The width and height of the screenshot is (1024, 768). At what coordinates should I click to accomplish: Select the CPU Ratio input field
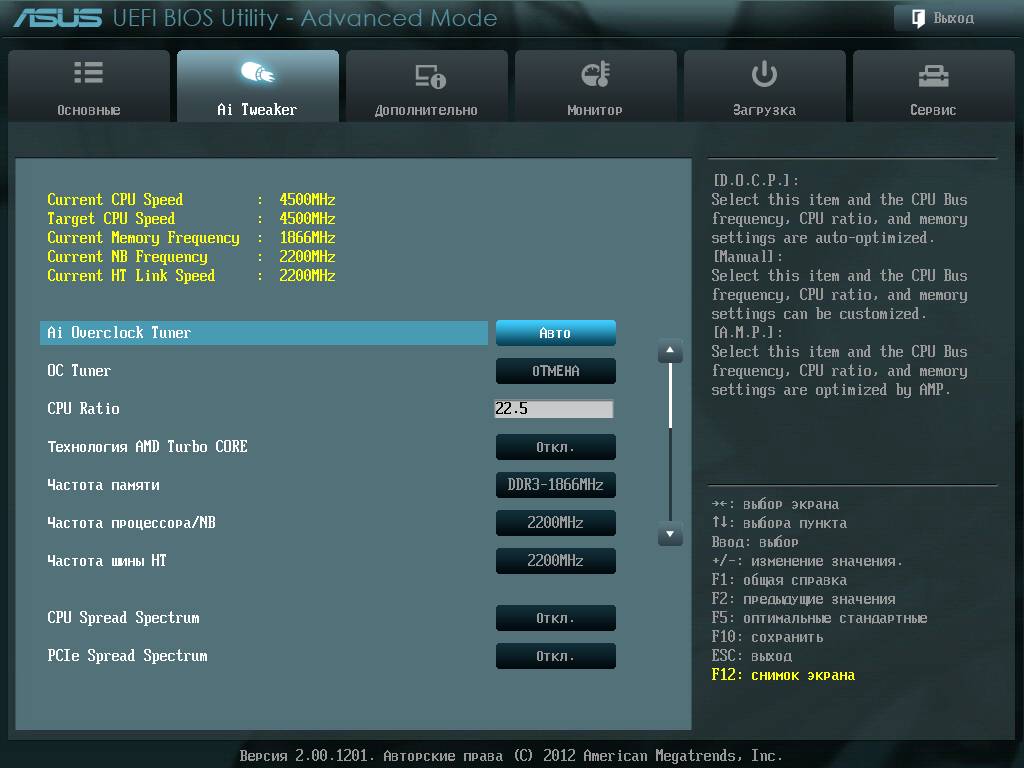[553, 409]
